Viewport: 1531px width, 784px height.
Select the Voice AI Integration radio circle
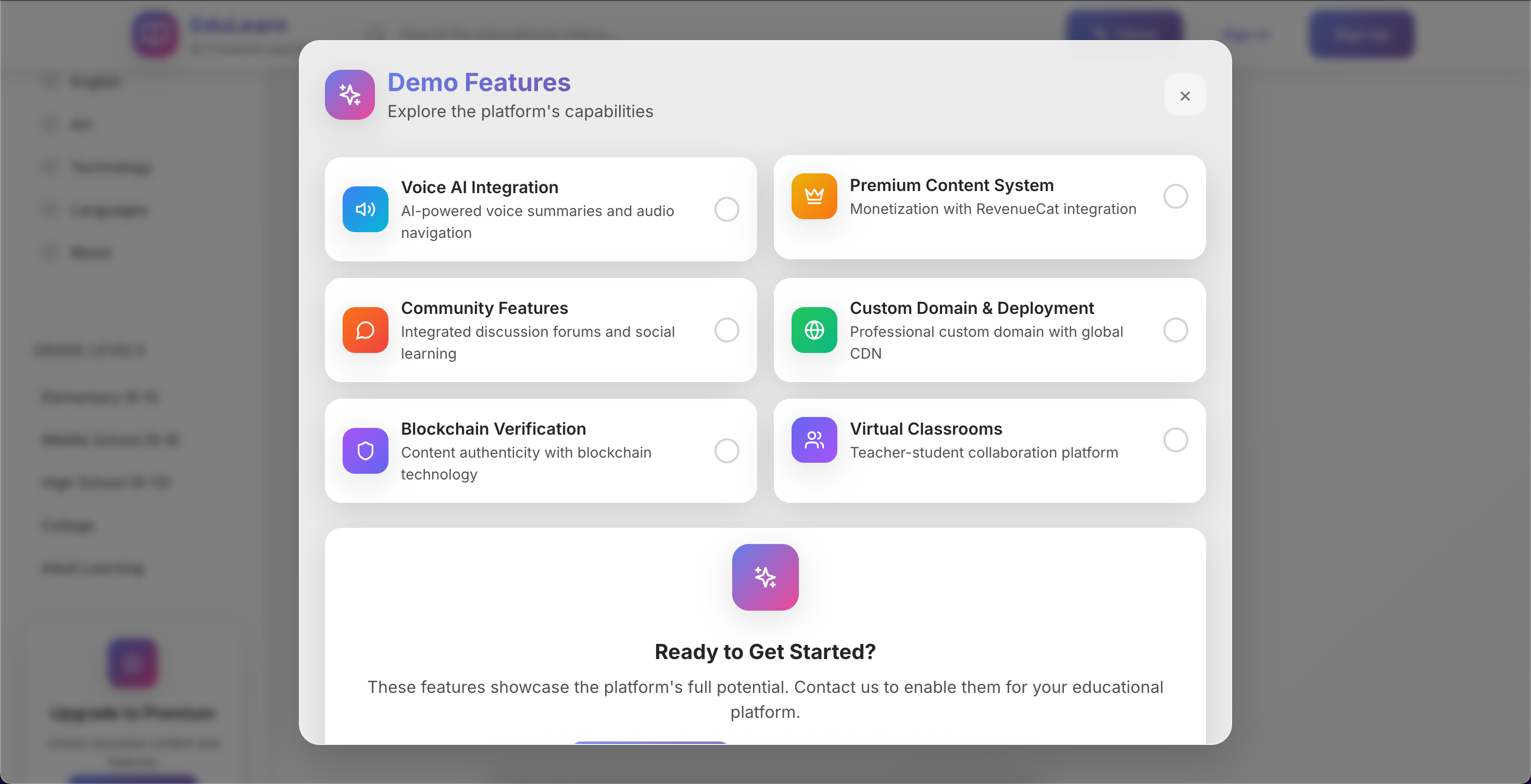click(726, 209)
